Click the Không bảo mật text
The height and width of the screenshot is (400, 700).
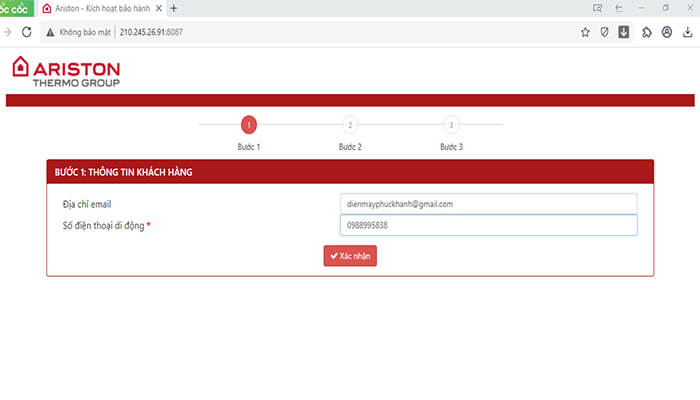tap(85, 32)
